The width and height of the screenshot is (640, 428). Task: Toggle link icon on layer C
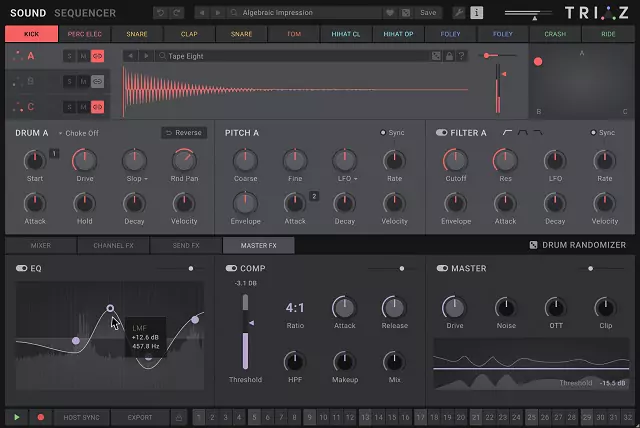[x=97, y=107]
